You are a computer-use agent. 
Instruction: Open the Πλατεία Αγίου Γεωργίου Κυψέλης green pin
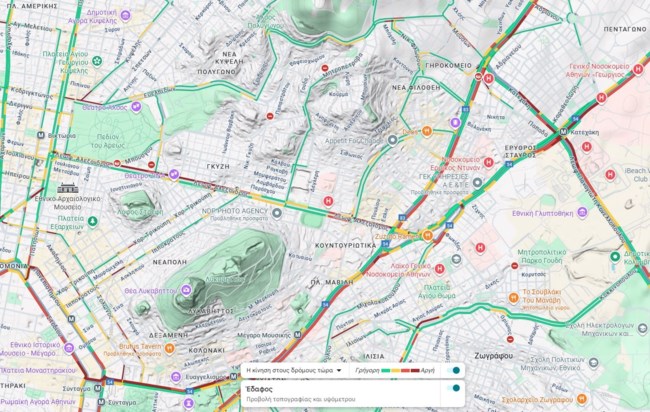97,62
